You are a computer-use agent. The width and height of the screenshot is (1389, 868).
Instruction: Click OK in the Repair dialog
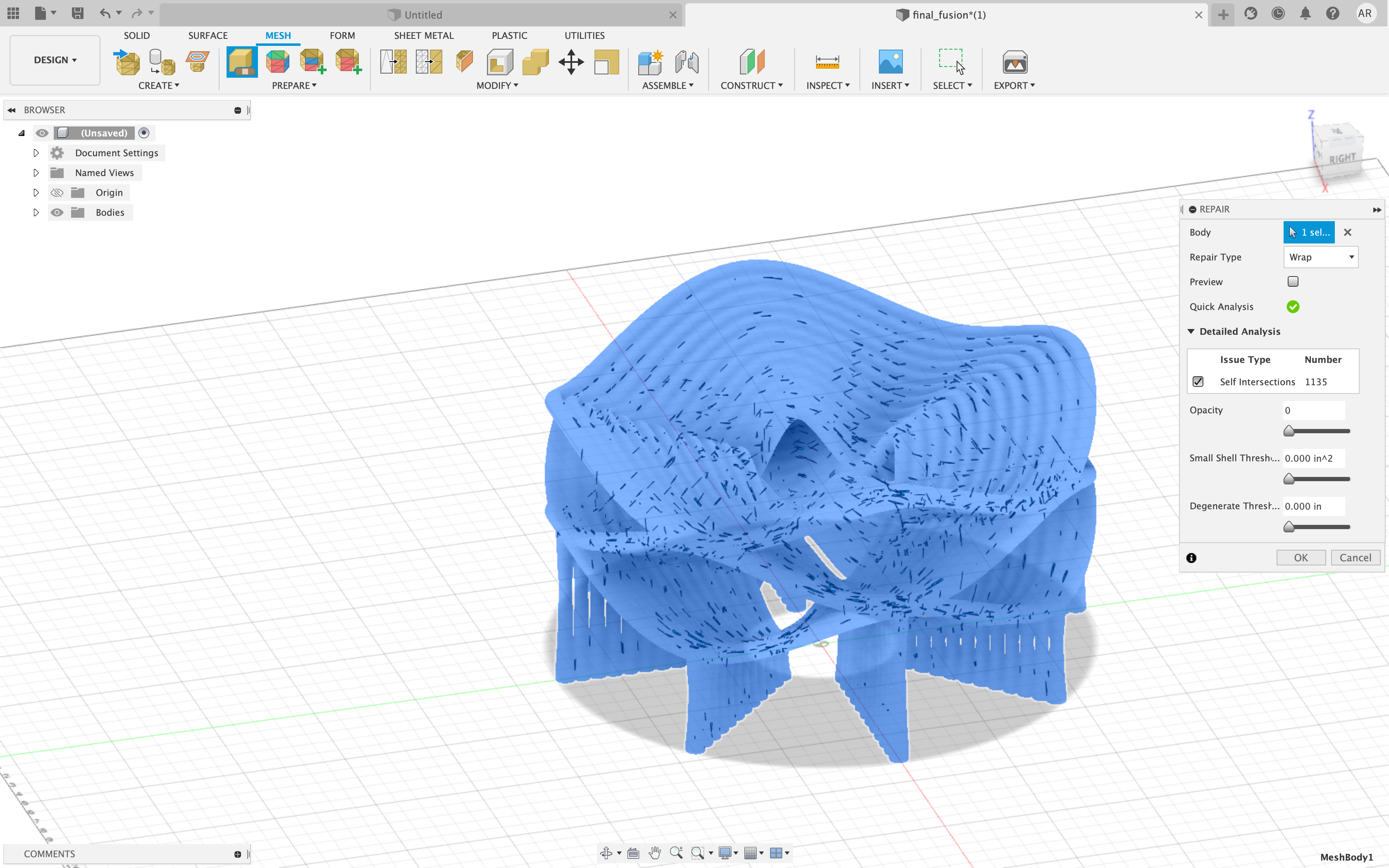coord(1300,558)
